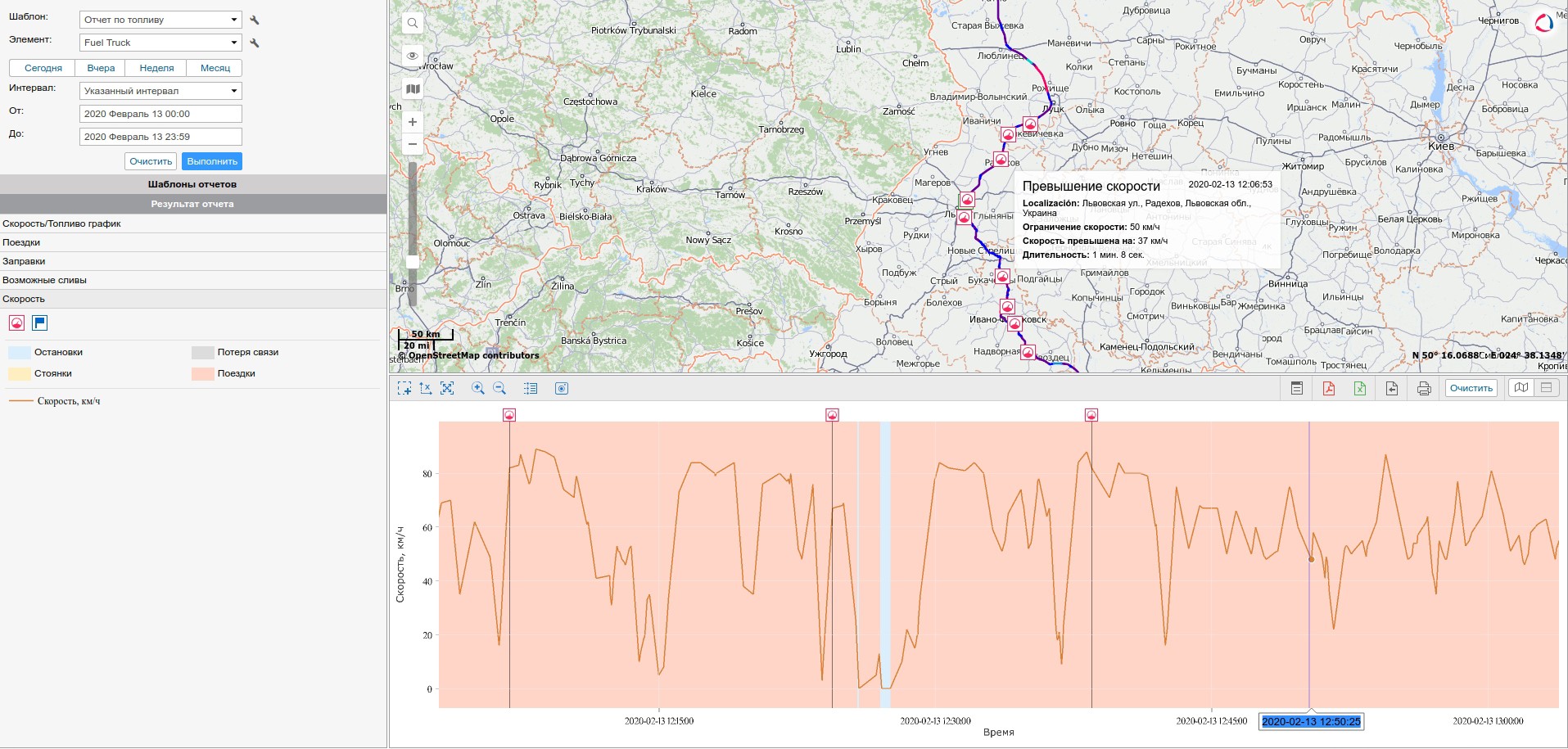
Task: Toggle speeding markers icon under Скорость
Action: coord(16,323)
